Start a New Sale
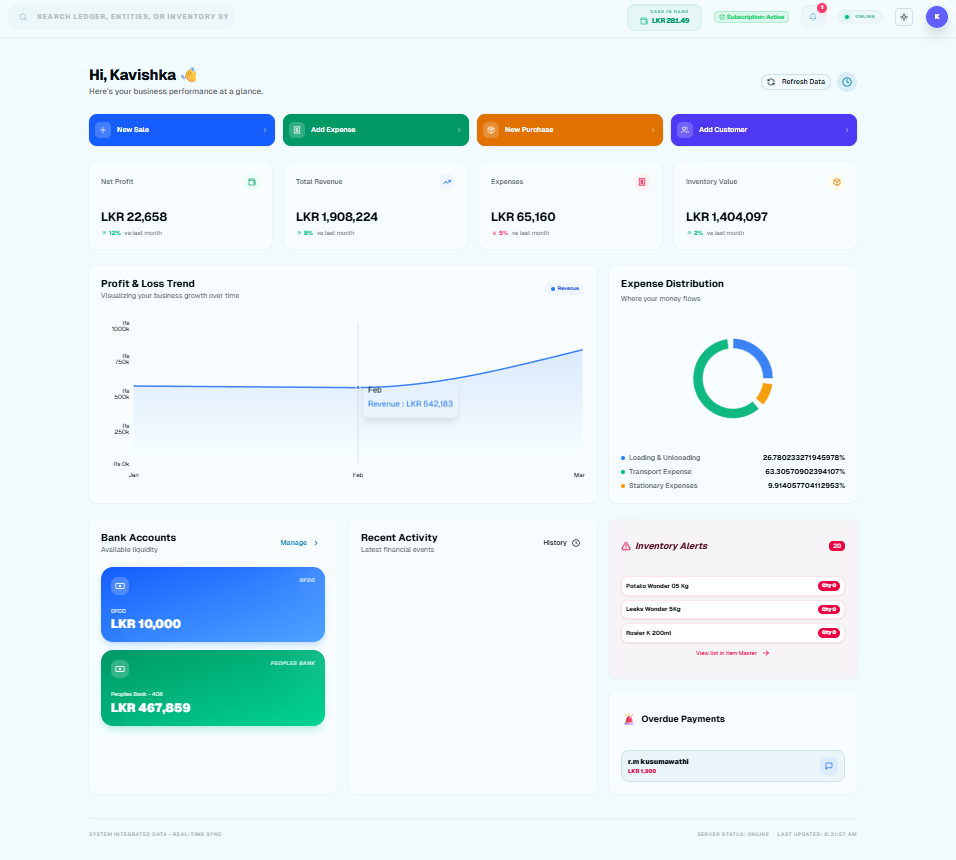 tap(182, 130)
